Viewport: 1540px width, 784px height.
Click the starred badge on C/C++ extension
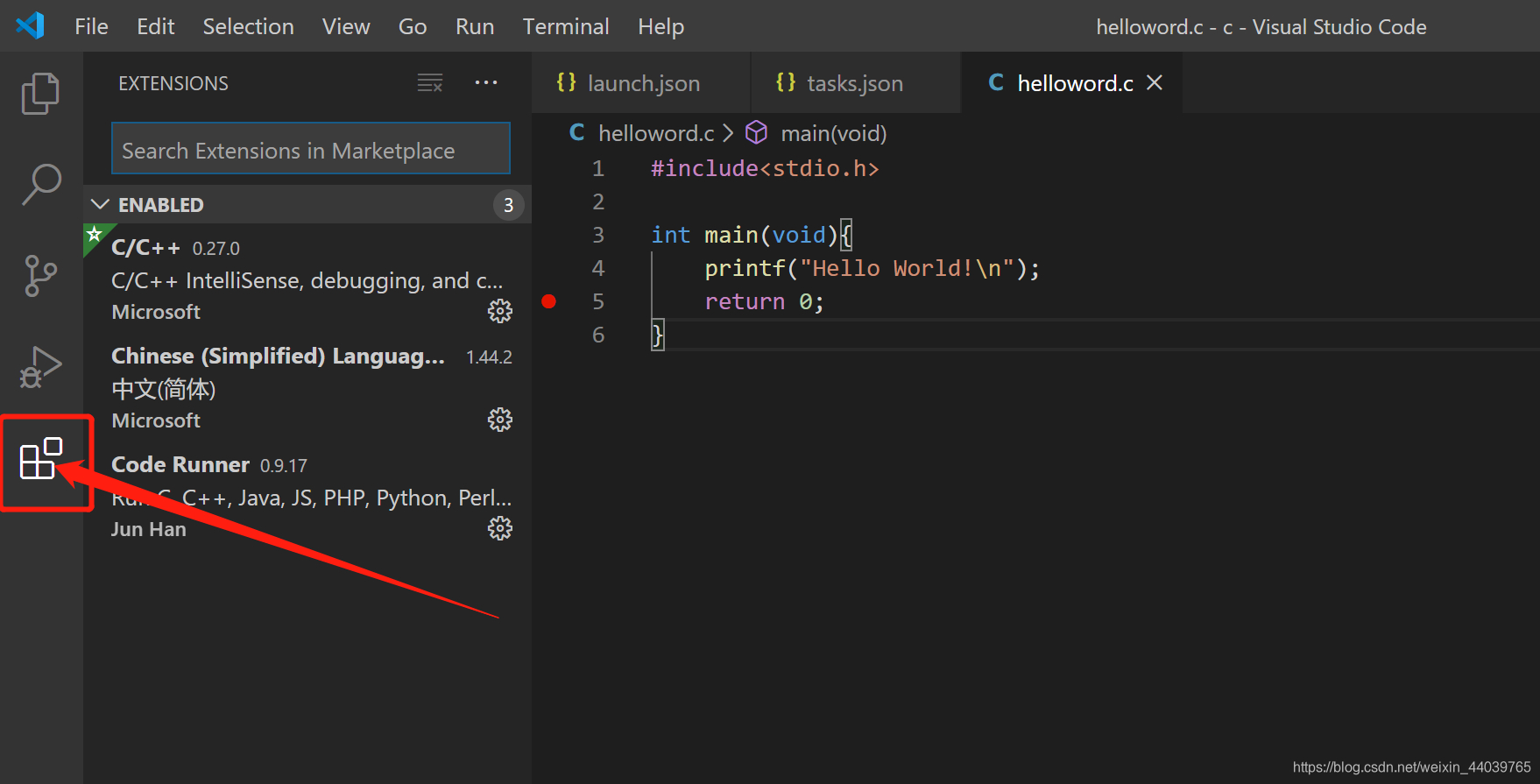pyautogui.click(x=95, y=235)
